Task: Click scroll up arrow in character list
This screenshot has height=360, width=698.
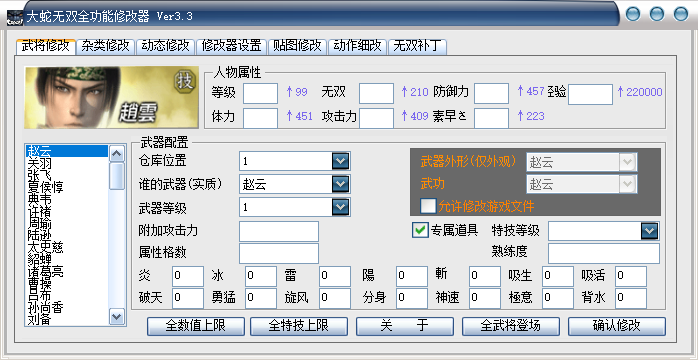Action: point(117,153)
